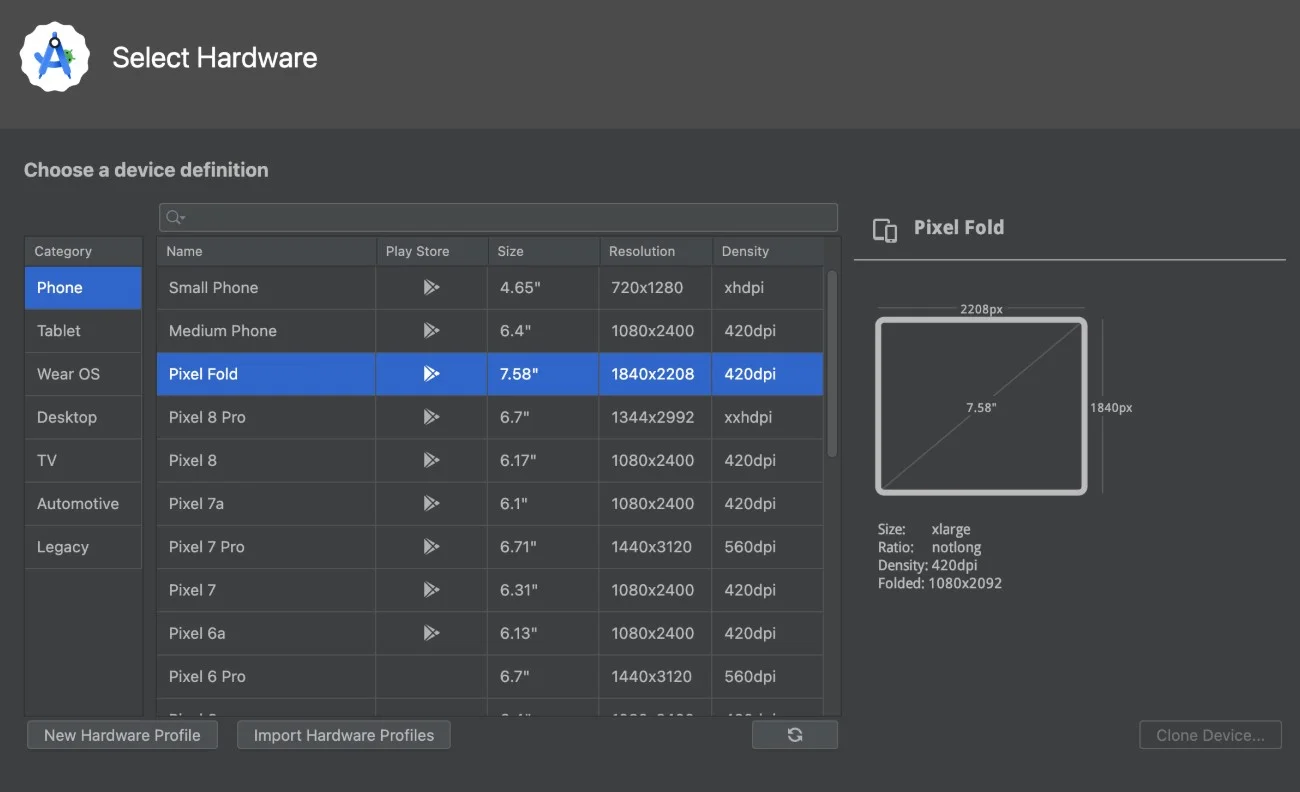The image size is (1300, 792).
Task: Click Play Store icon in Pixel 8 row
Action: pos(431,460)
